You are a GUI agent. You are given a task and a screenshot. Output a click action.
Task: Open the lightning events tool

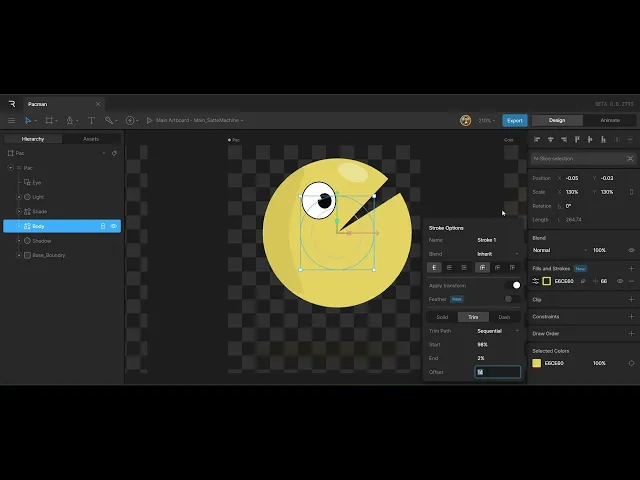pos(130,120)
